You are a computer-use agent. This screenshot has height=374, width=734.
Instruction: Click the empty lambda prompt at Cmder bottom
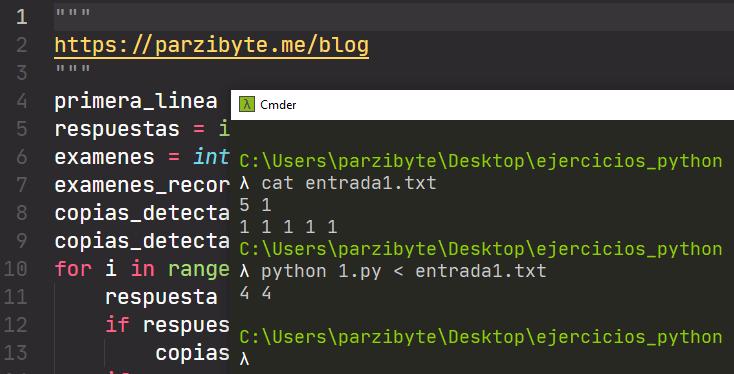(x=244, y=359)
